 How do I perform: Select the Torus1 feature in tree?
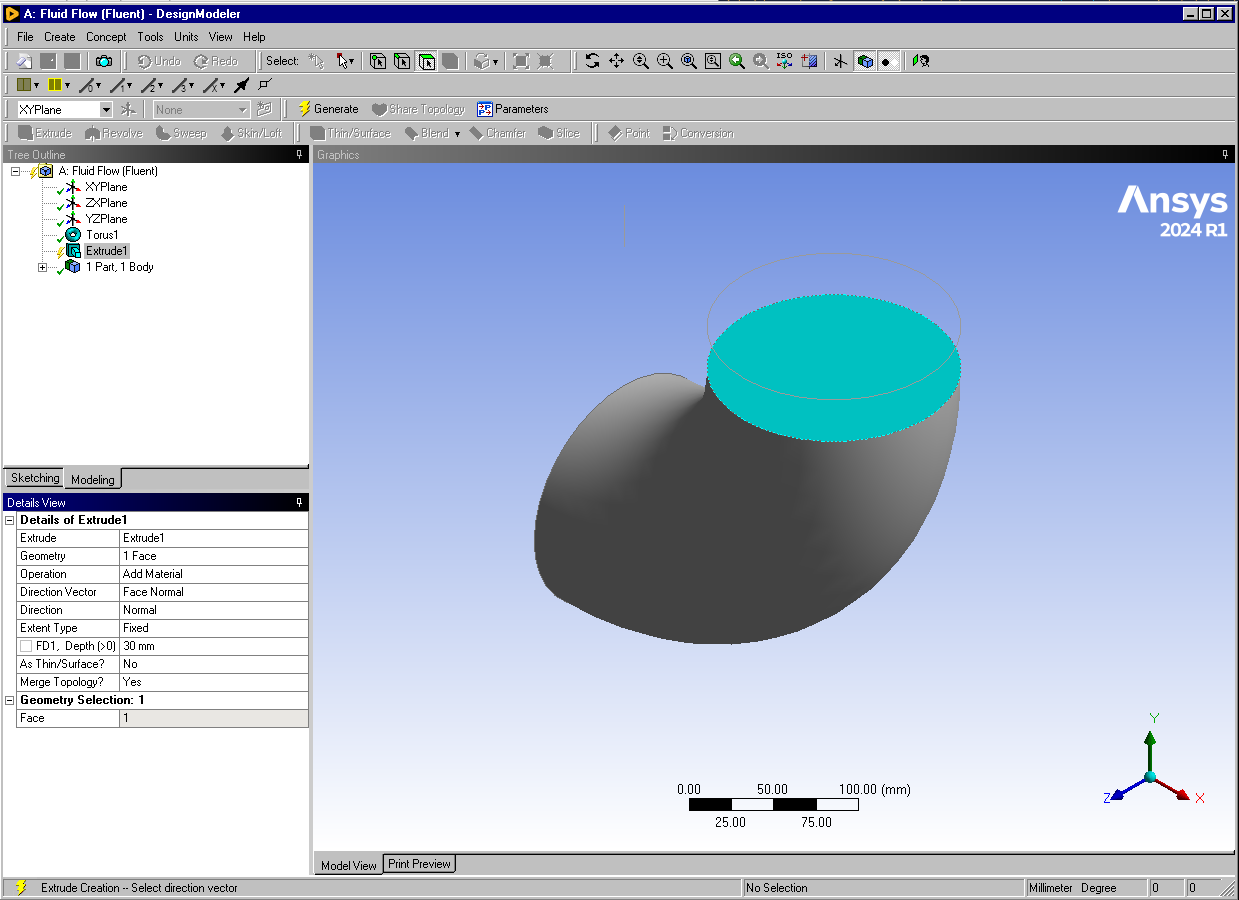(101, 235)
